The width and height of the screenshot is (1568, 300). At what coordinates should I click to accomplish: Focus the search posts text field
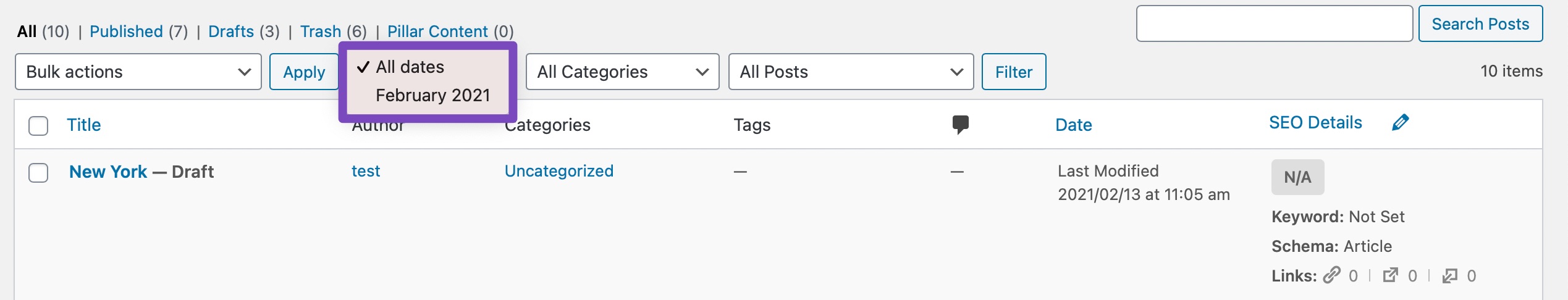pos(1274,24)
